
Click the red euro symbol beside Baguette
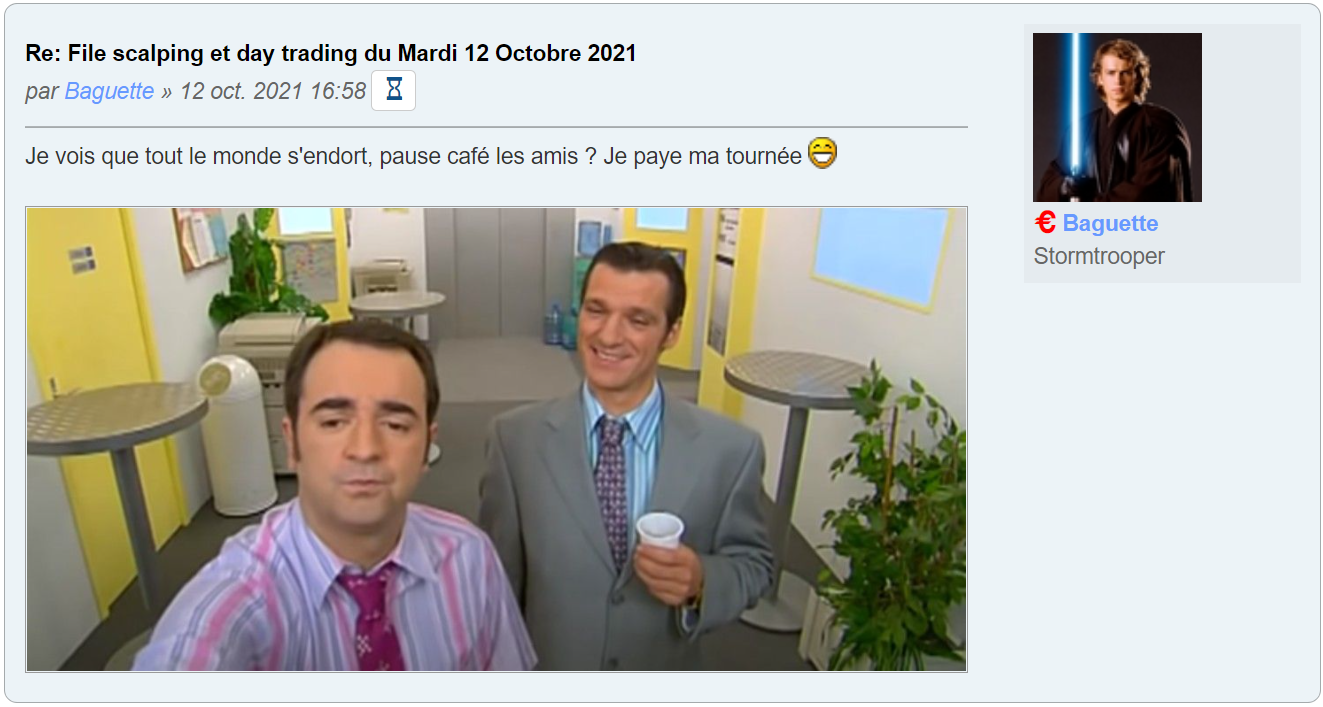tap(1045, 222)
